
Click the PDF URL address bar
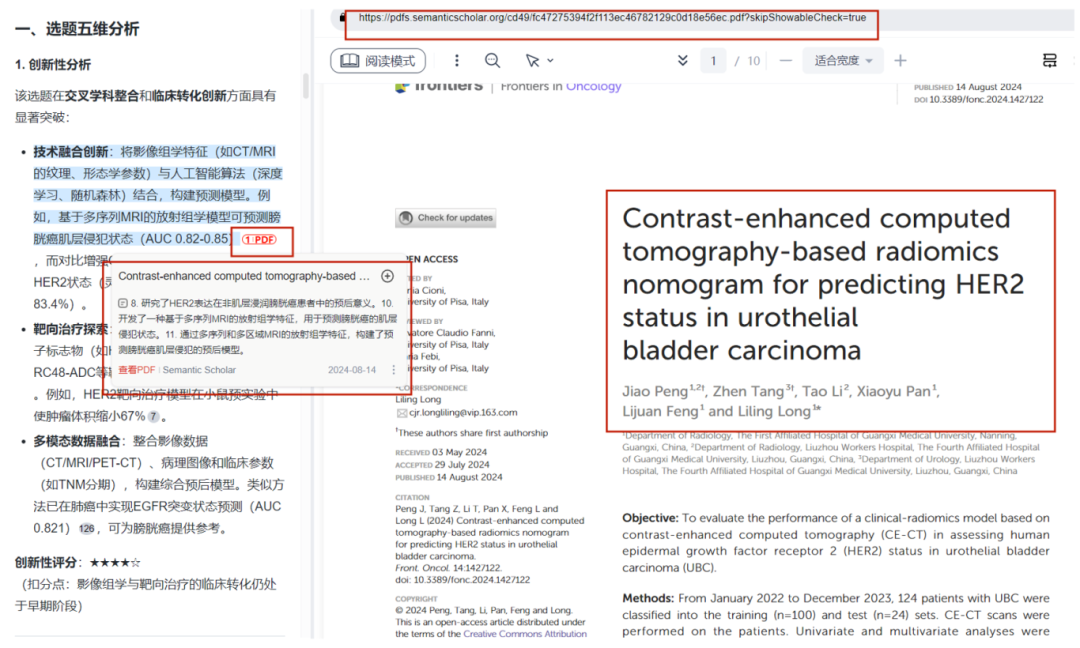click(612, 18)
